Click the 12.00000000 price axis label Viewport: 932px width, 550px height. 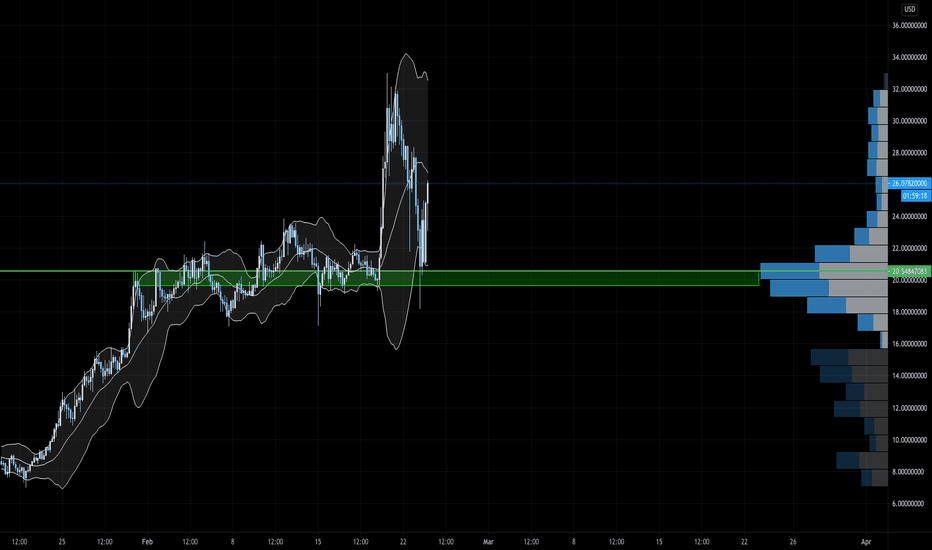(x=909, y=408)
